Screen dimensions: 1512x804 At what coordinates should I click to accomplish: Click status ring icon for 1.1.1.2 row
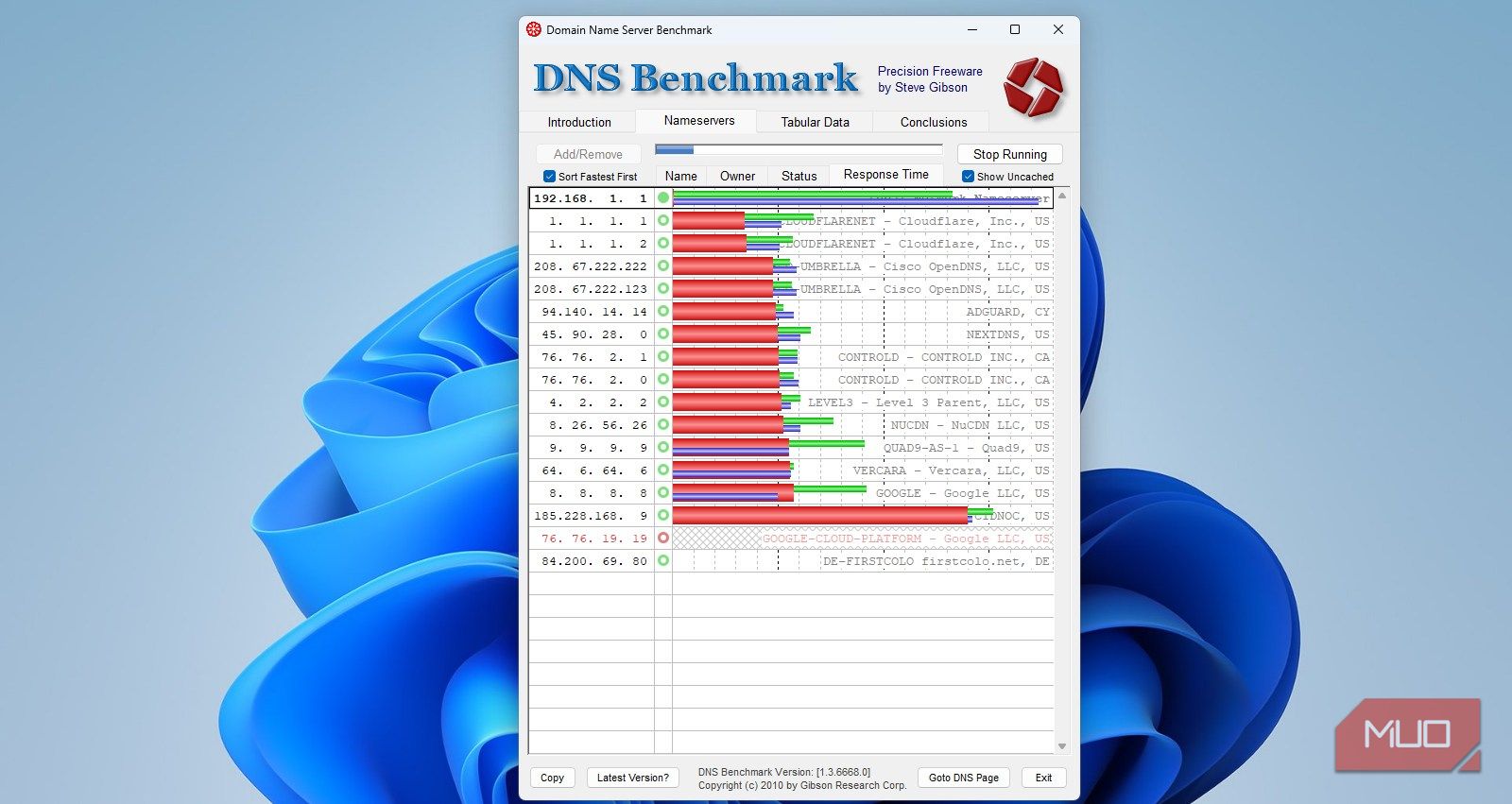coord(663,243)
